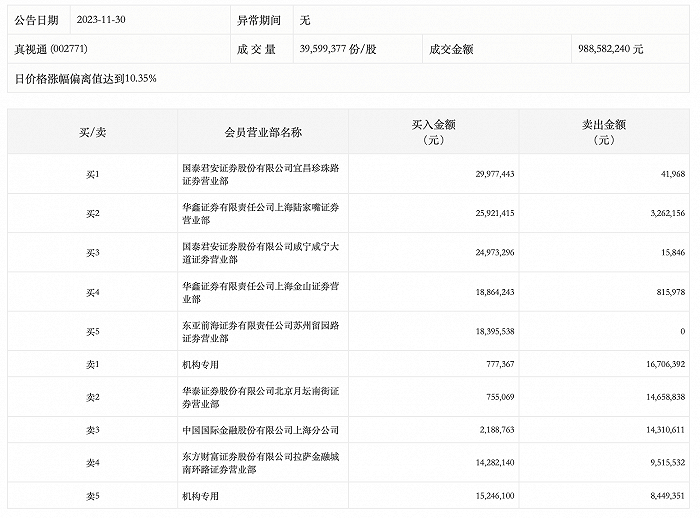
Task: Select buy amount 777,367
Action: 500,364
